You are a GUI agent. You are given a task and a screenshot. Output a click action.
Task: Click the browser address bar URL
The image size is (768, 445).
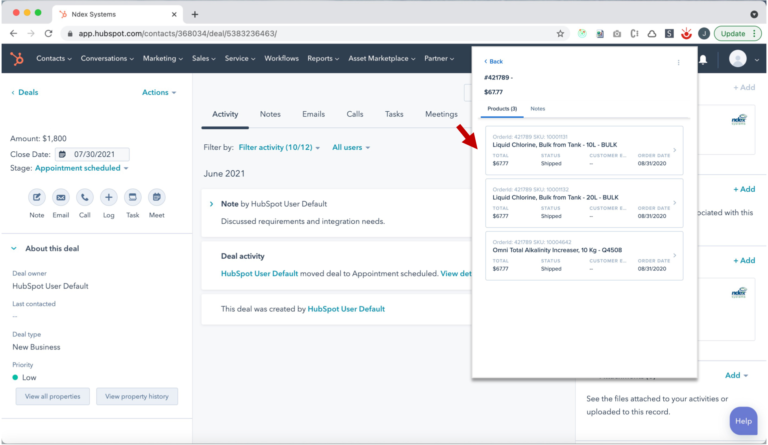tap(178, 34)
